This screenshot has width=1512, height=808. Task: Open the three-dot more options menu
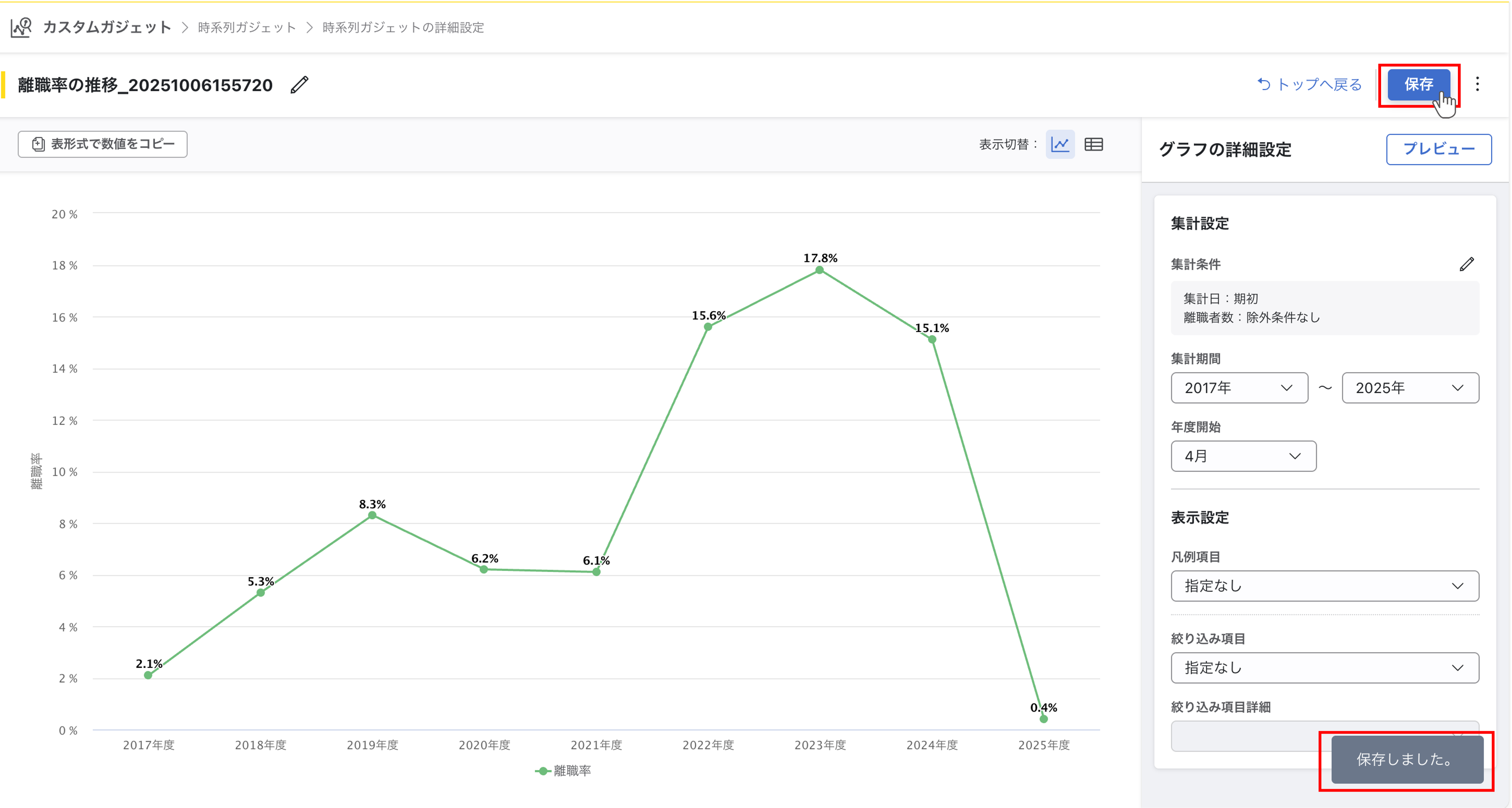1477,84
